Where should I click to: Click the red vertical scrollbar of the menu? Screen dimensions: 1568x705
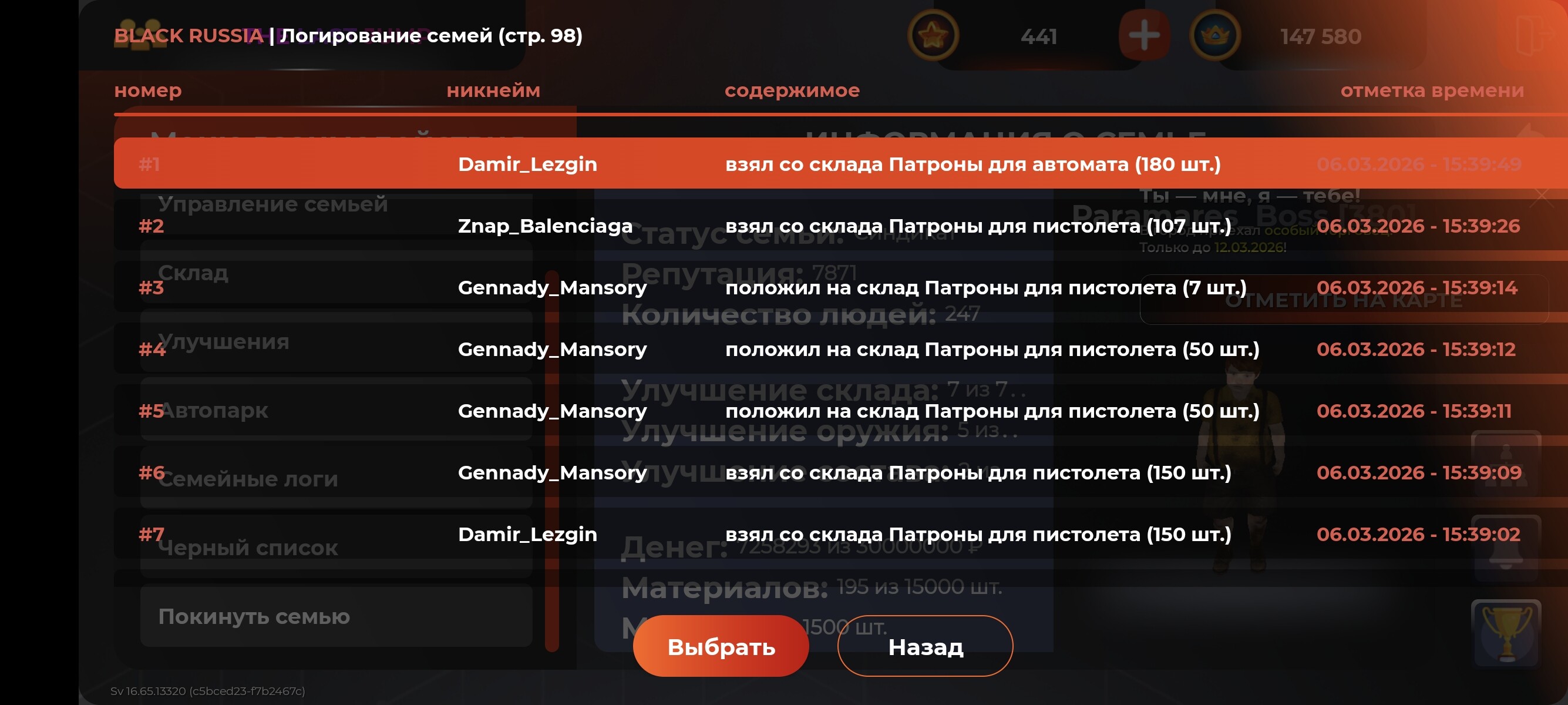click(x=551, y=461)
